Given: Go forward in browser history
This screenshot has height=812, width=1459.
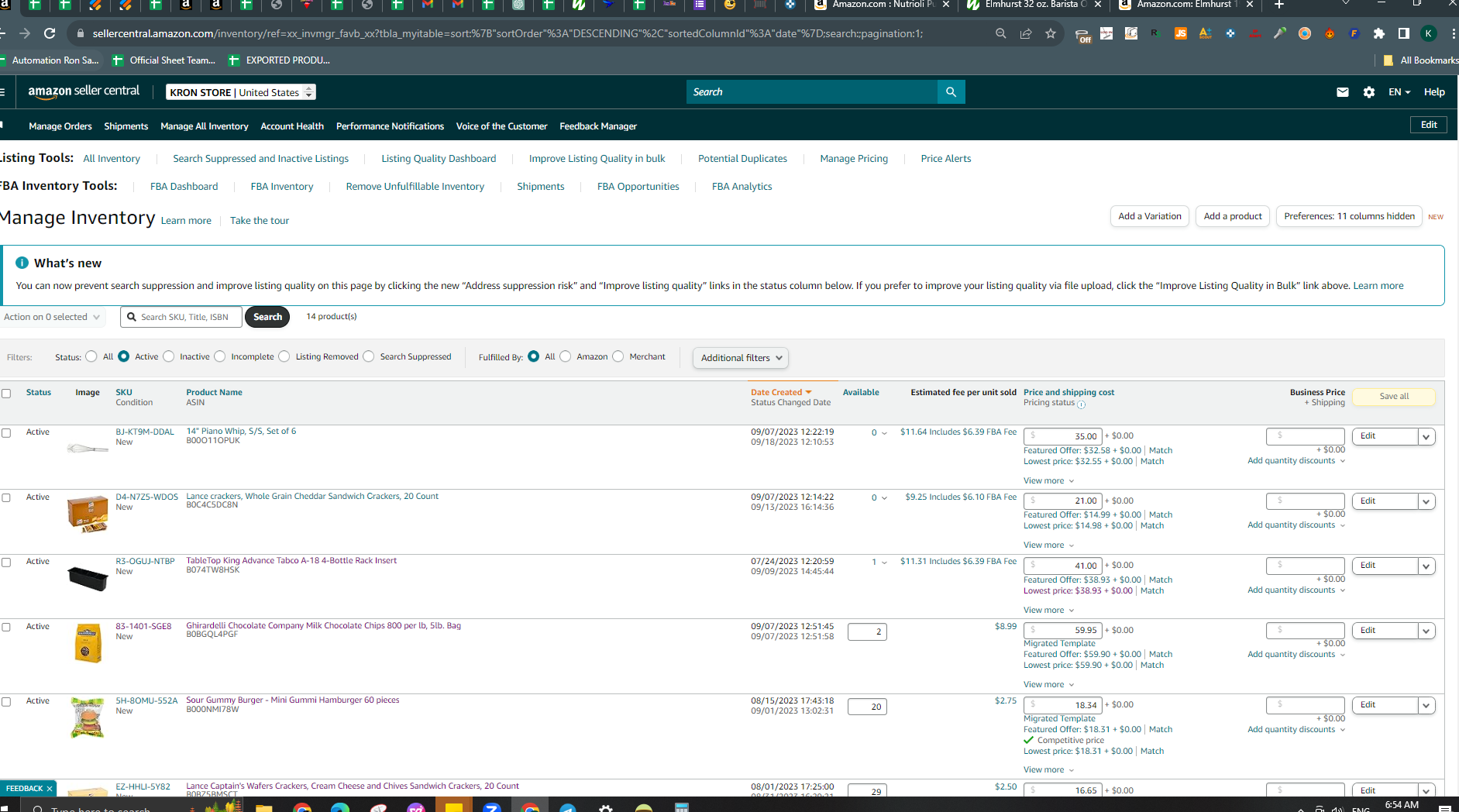Looking at the screenshot, I should point(24,33).
